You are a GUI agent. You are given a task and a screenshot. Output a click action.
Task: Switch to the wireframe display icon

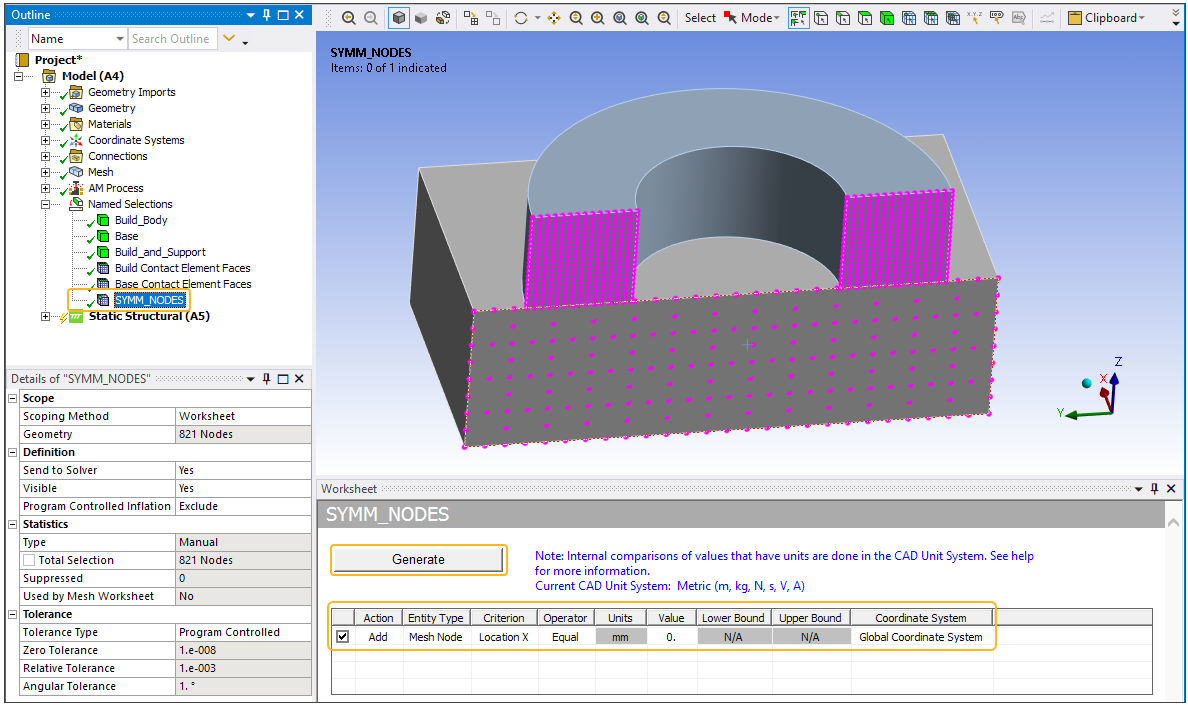443,17
